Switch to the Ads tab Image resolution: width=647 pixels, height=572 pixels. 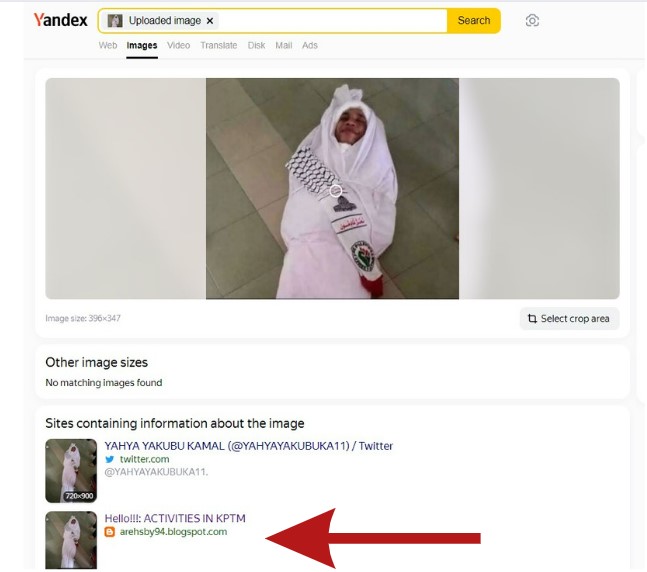pos(310,45)
